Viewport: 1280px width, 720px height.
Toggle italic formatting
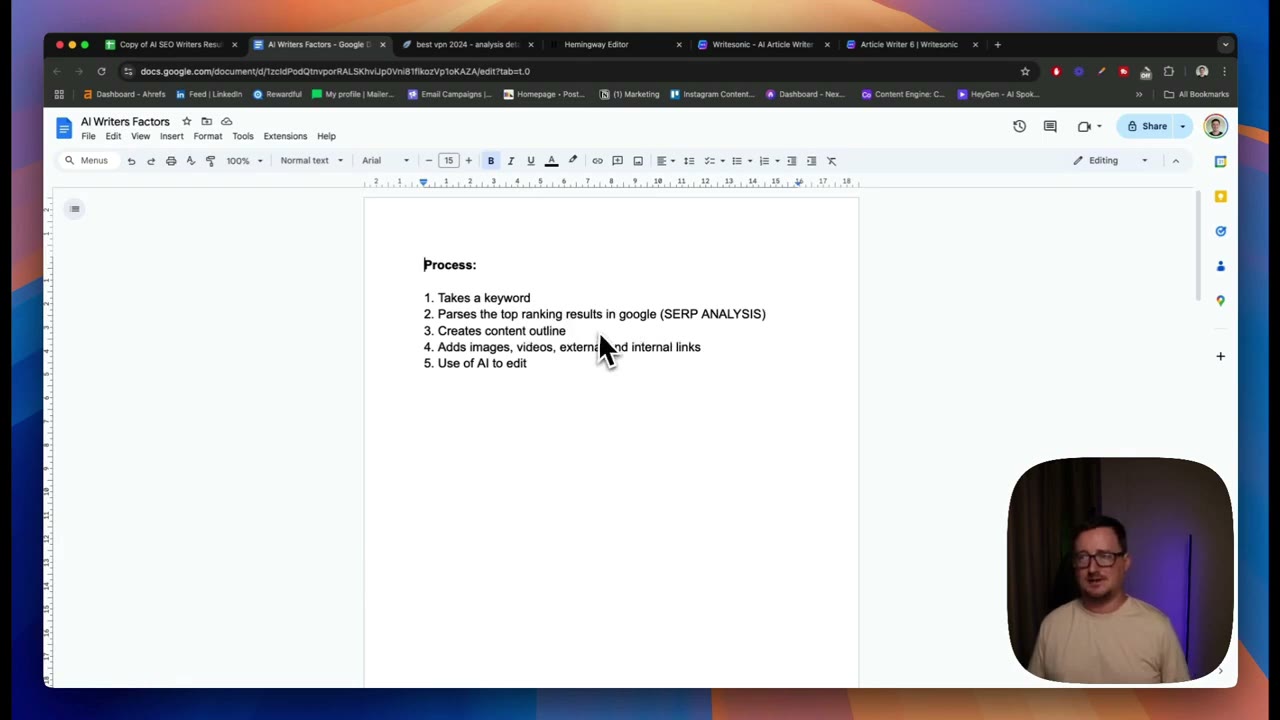click(x=511, y=161)
